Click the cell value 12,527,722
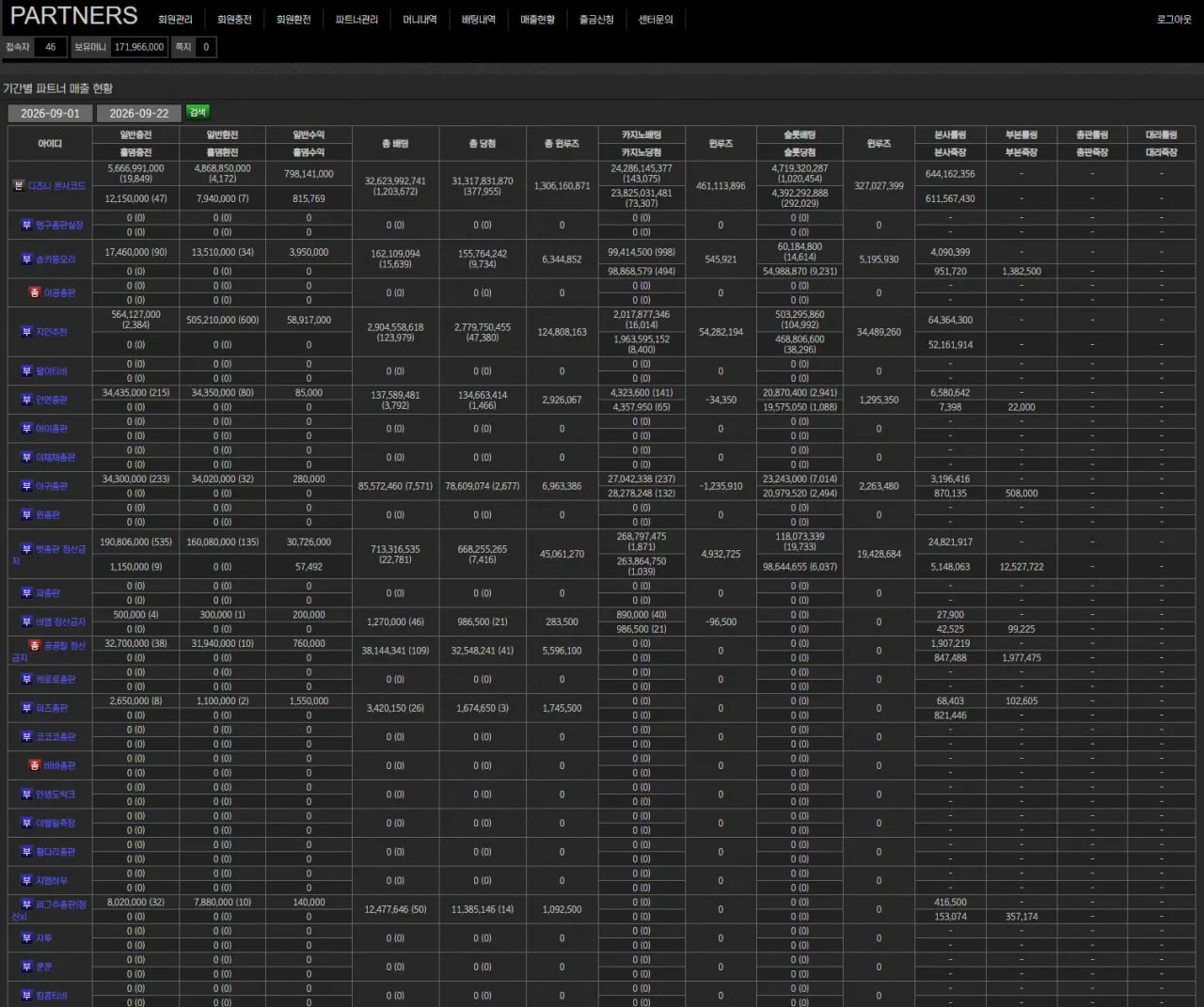Screen dimensions: 1204x1007 (1022, 567)
